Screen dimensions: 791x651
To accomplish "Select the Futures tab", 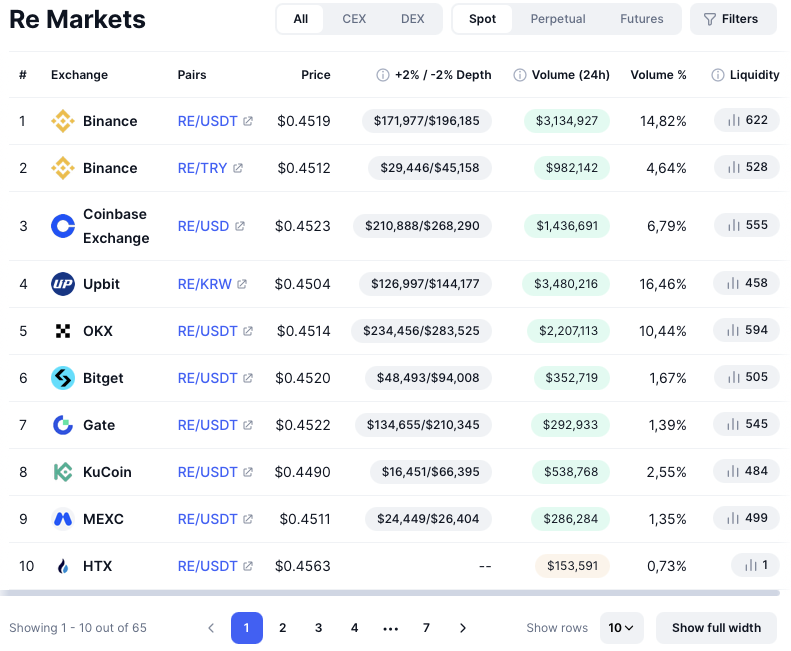I will pos(641,19).
